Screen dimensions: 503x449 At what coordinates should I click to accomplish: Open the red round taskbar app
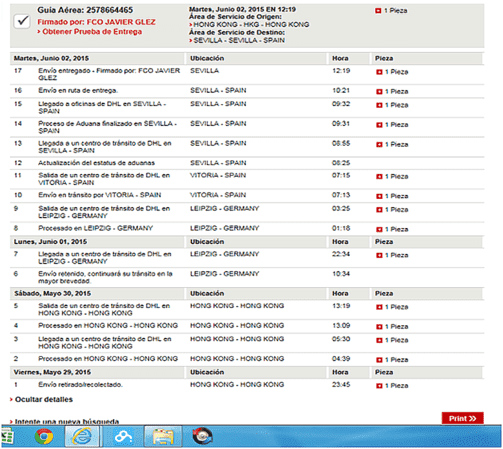point(202,436)
